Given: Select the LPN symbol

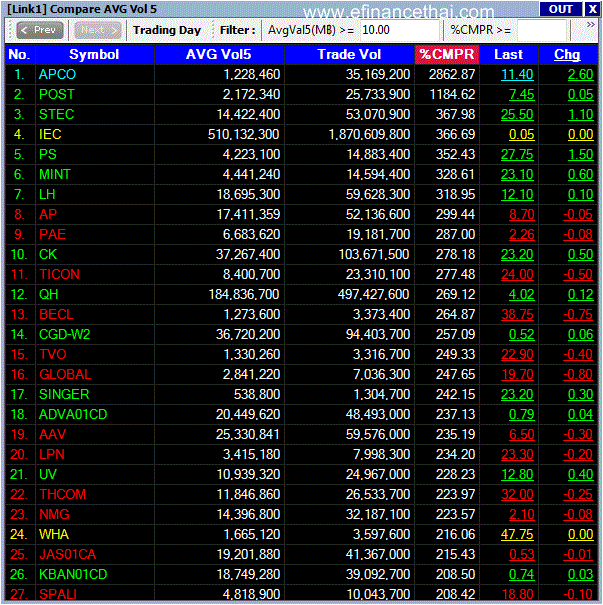Looking at the screenshot, I should [x=52, y=454].
